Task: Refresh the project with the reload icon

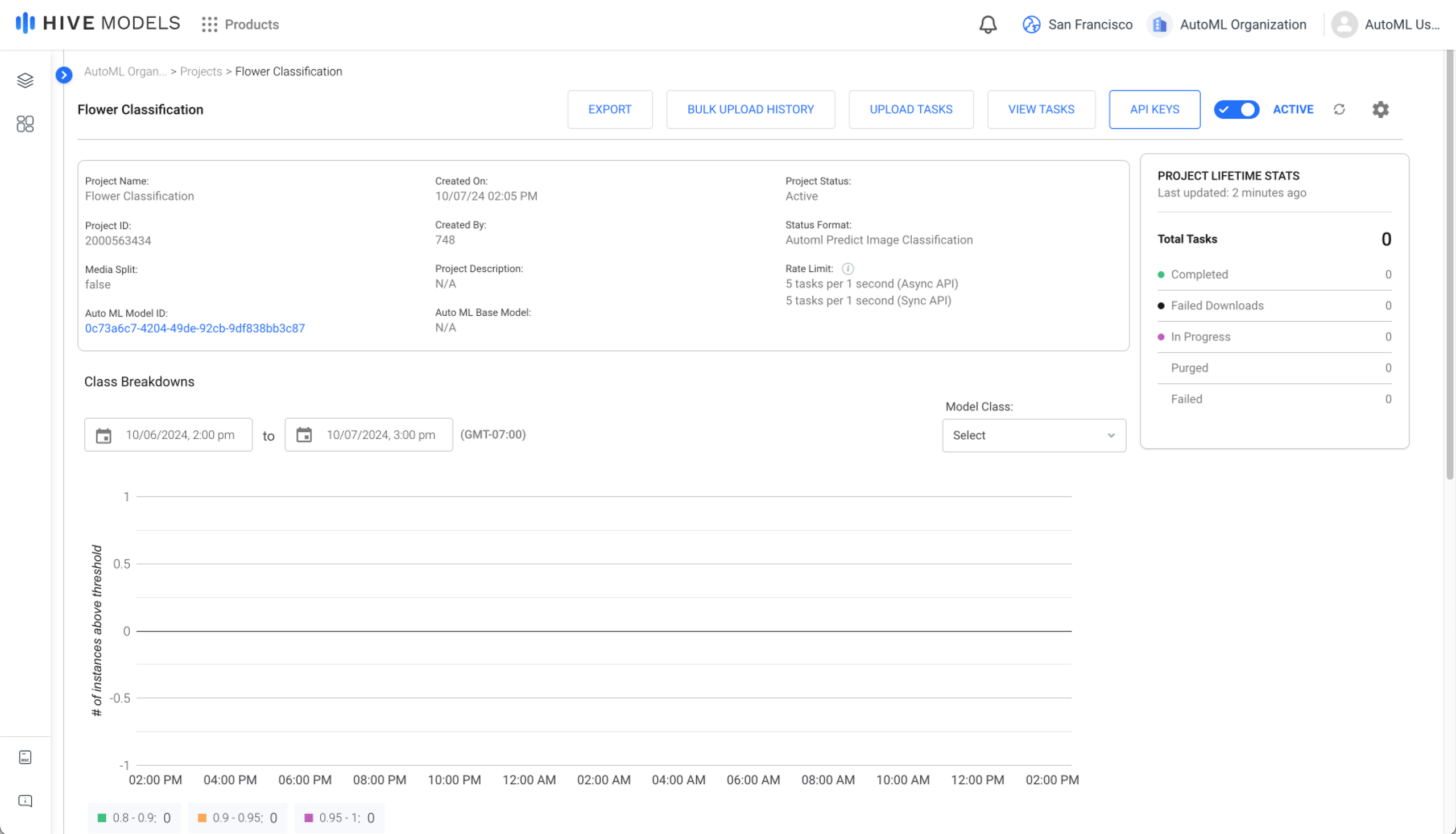Action: point(1339,109)
